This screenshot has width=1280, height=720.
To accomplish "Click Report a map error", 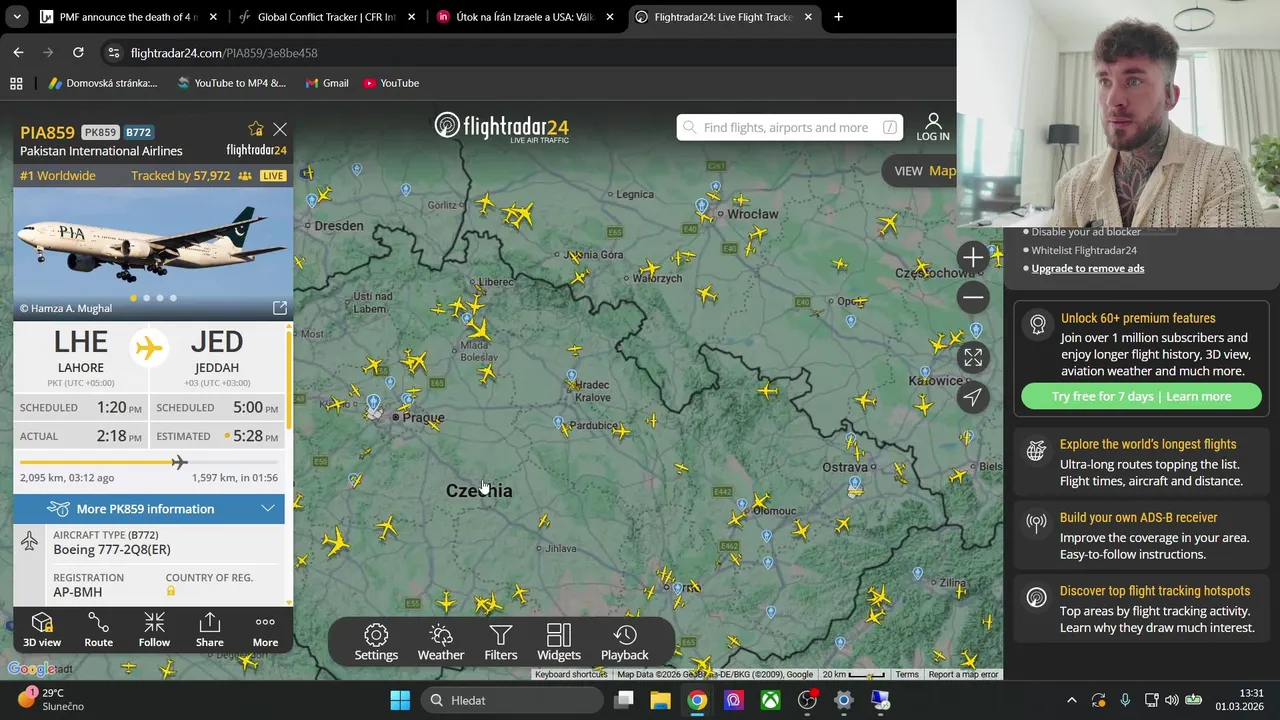I will [963, 675].
